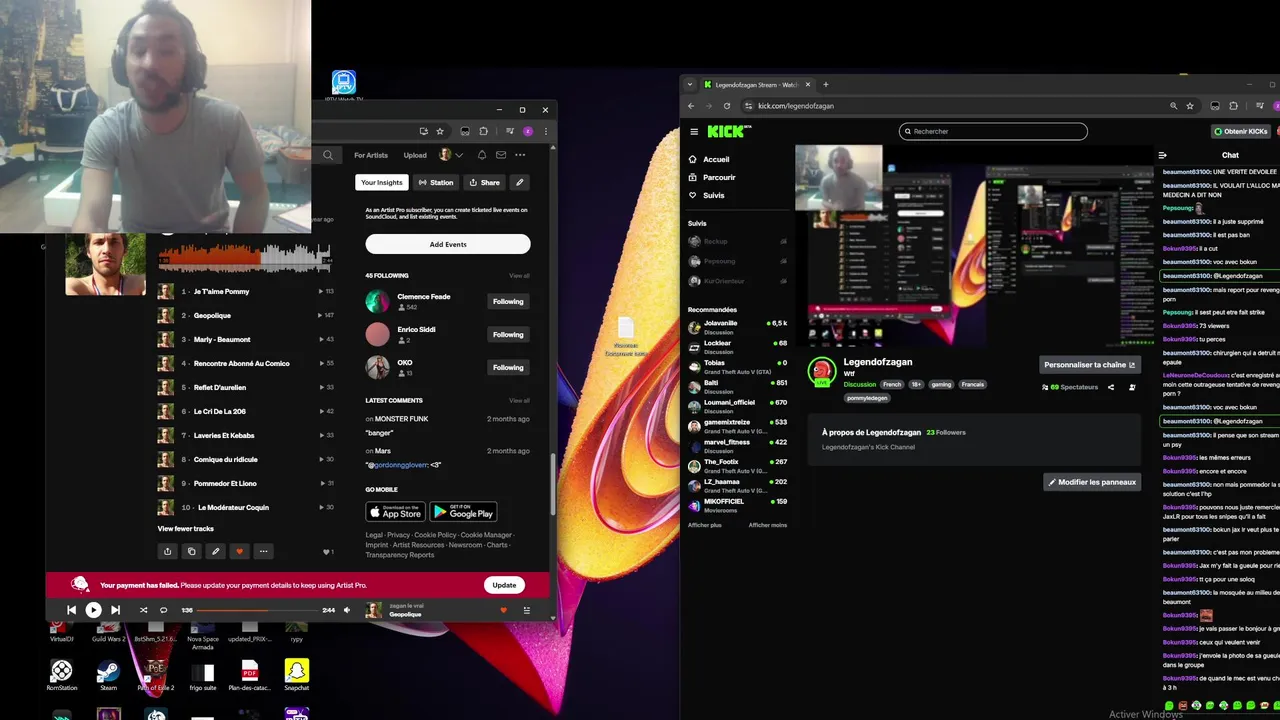
Task: Toggle shuffle in SoundCloud player
Action: click(143, 610)
